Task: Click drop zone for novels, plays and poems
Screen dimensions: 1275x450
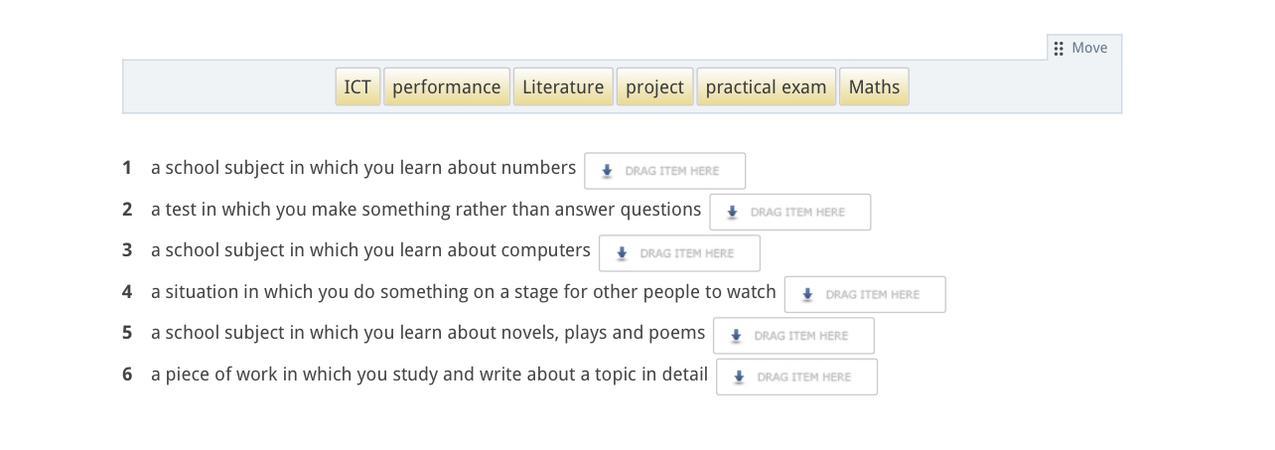Action: [x=794, y=336]
